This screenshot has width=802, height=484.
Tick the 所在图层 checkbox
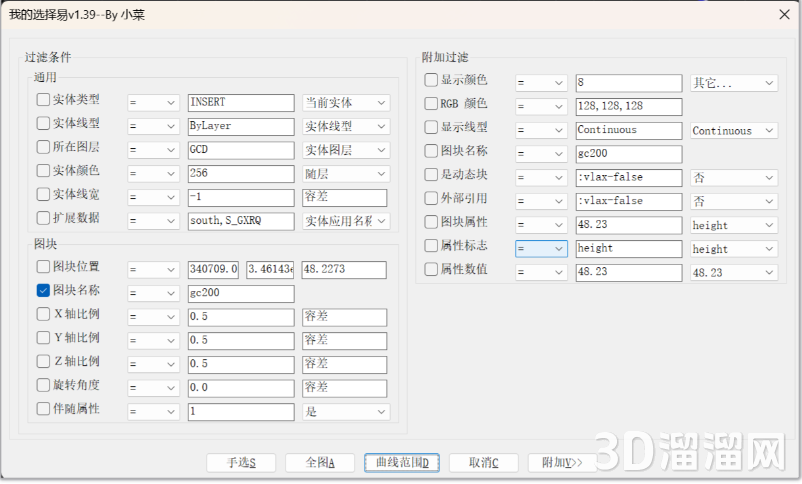pyautogui.click(x=43, y=147)
